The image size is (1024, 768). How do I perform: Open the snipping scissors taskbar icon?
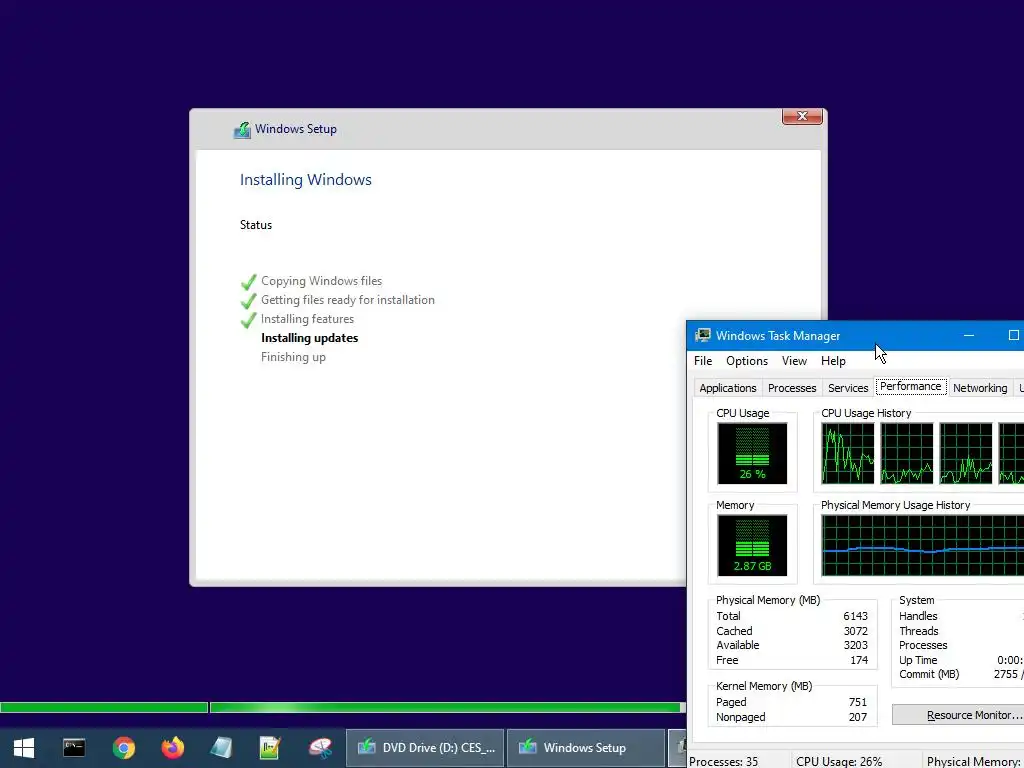coord(321,748)
